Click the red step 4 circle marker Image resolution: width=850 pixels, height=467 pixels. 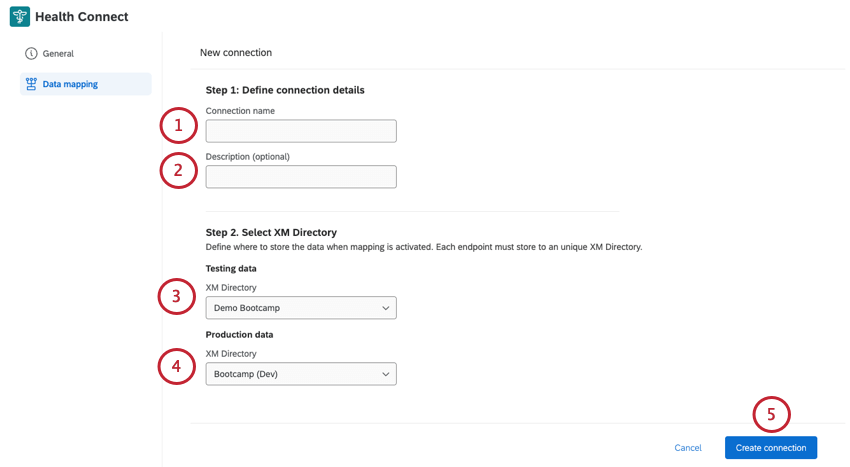pos(177,367)
